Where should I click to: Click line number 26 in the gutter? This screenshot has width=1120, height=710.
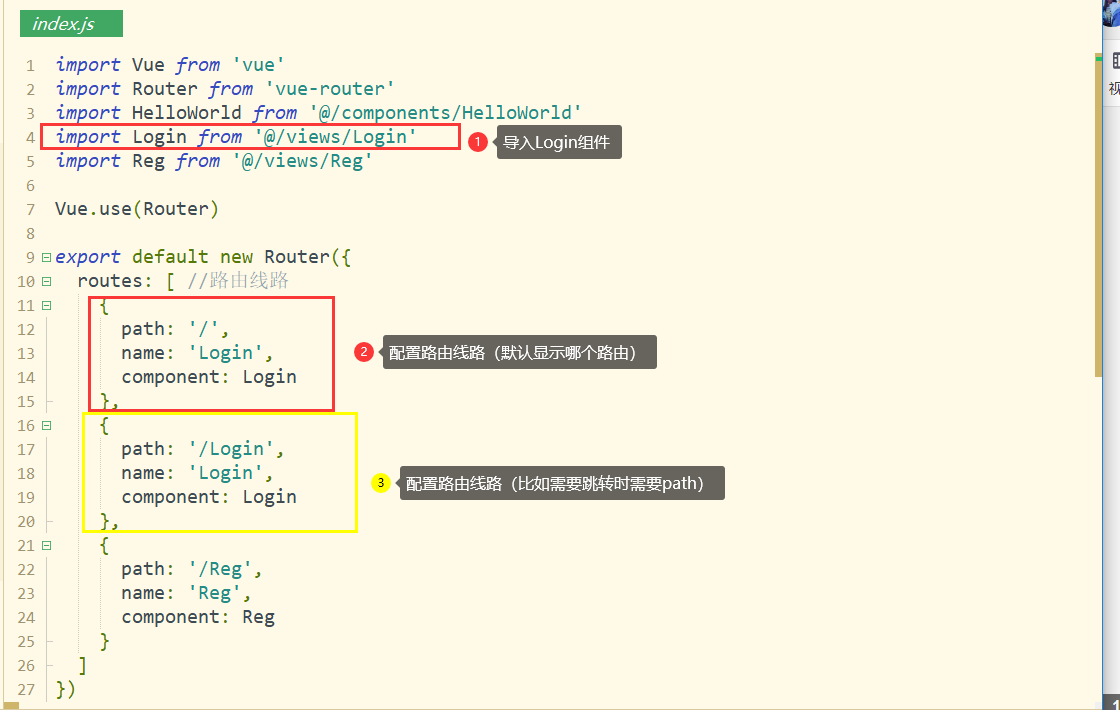pyautogui.click(x=26, y=666)
